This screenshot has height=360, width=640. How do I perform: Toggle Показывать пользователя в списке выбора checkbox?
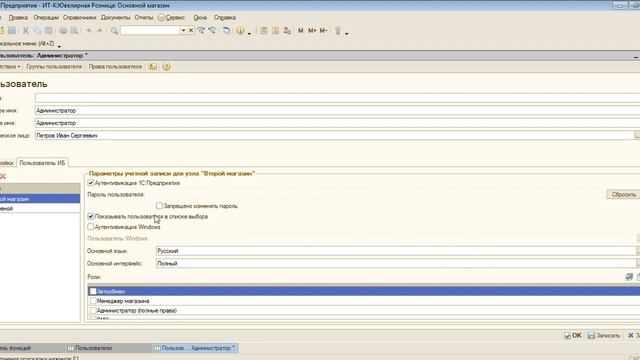tap(91, 216)
